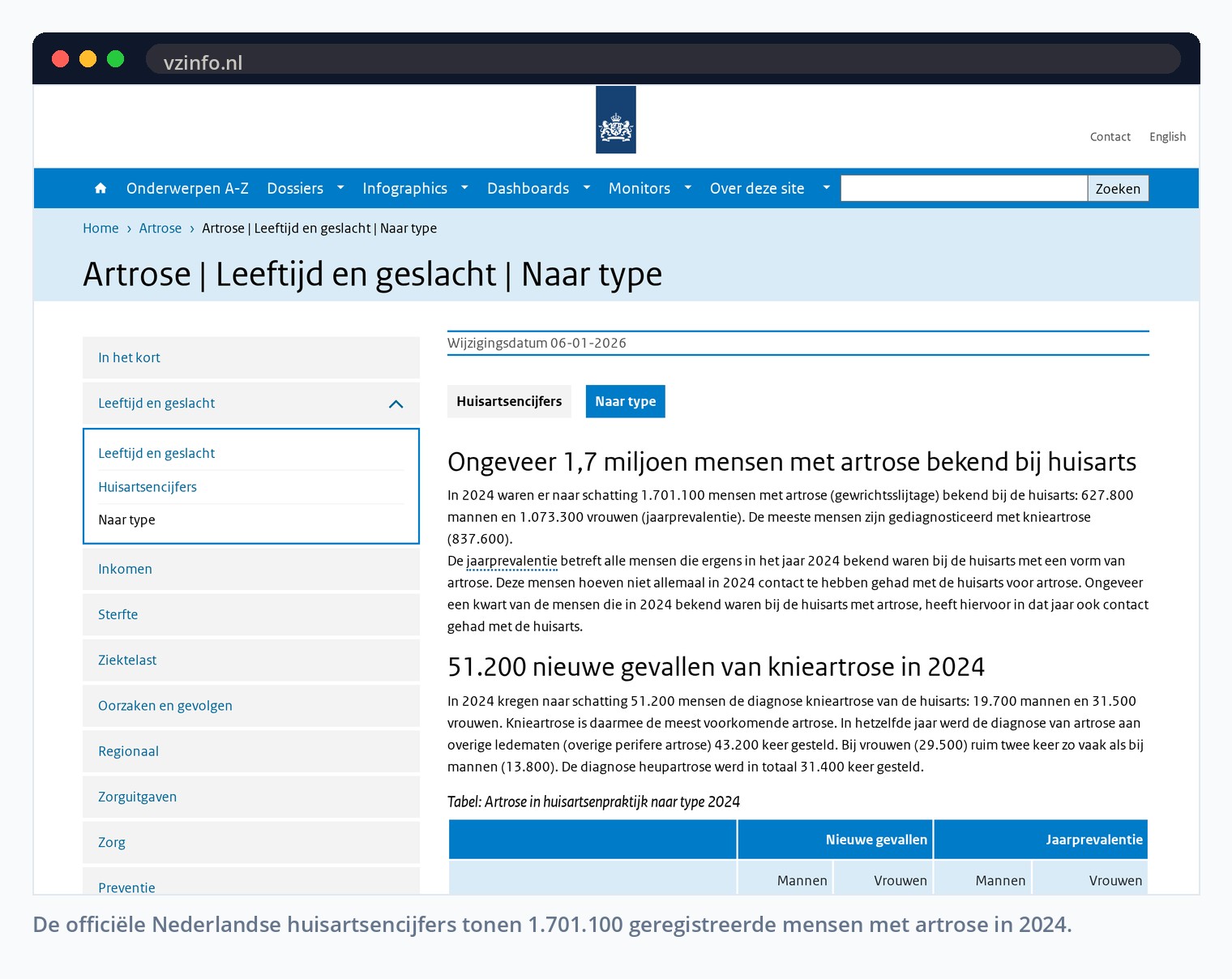Image resolution: width=1232 pixels, height=979 pixels.
Task: Click the Wijzigingsdatum 06-01-2026 text
Action: click(537, 343)
